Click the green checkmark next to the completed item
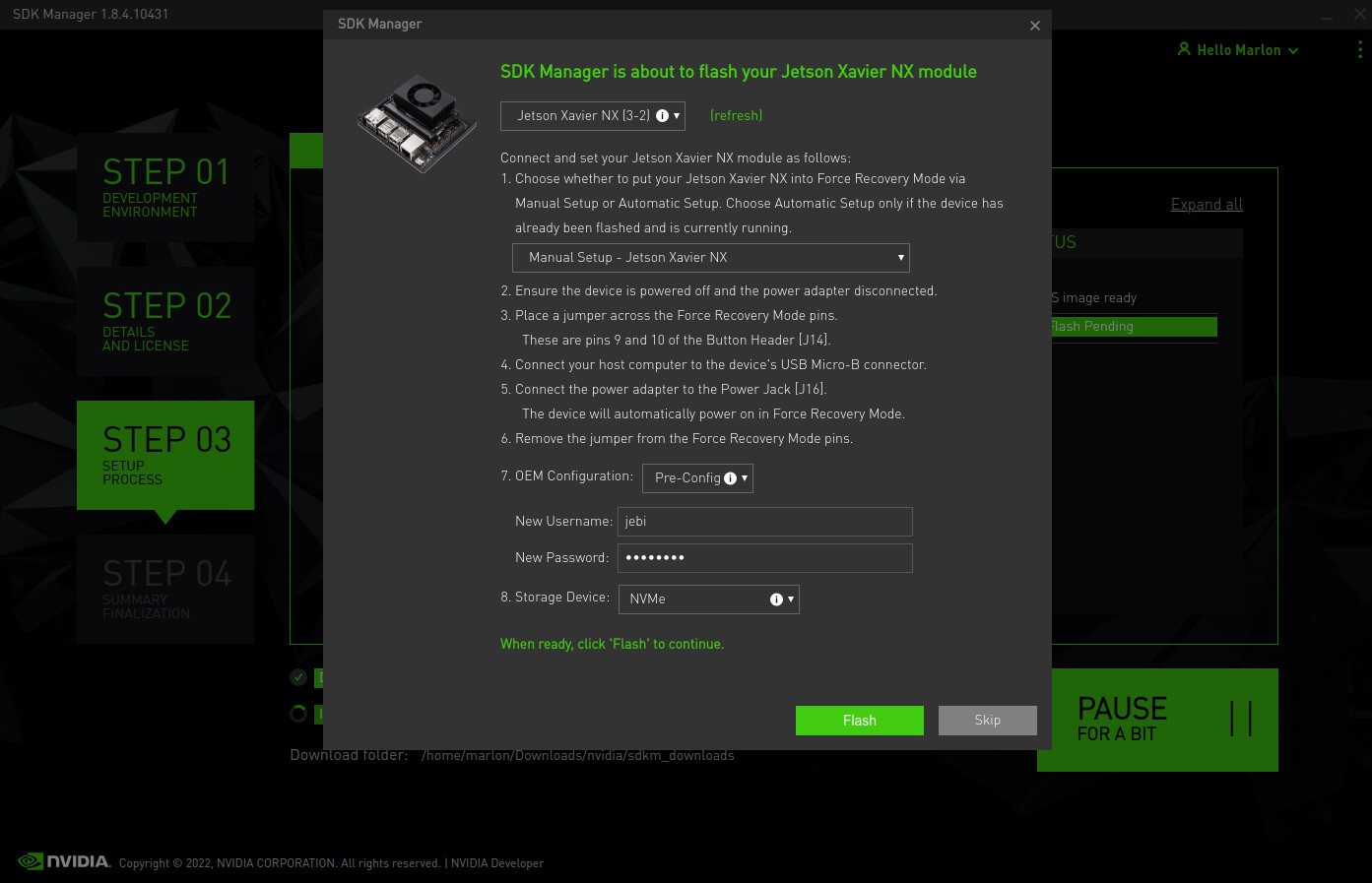Image resolution: width=1372 pixels, height=883 pixels. click(298, 677)
